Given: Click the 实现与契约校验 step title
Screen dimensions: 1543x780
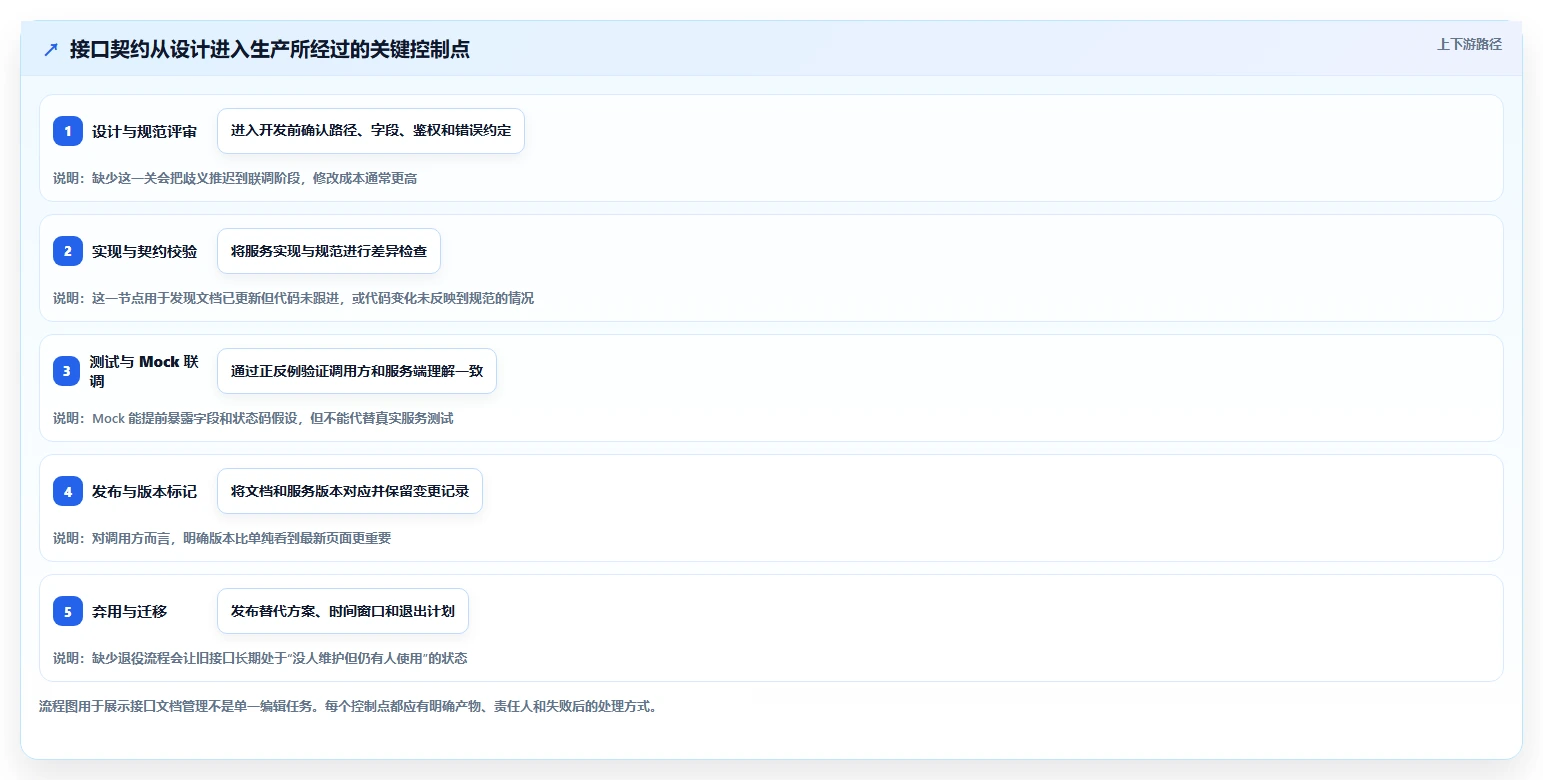Looking at the screenshot, I should click(145, 251).
